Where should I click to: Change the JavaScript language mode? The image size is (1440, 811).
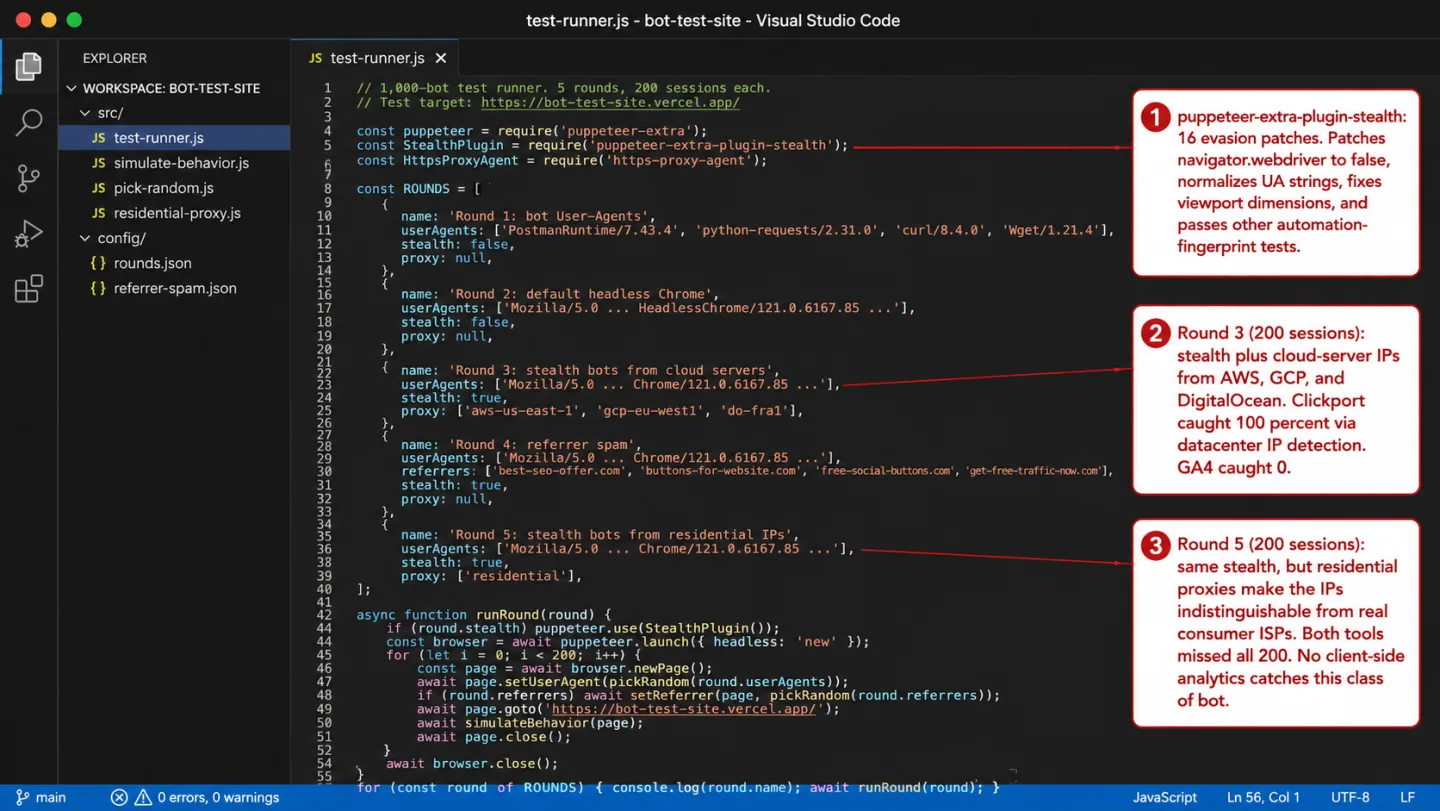pyautogui.click(x=1165, y=797)
